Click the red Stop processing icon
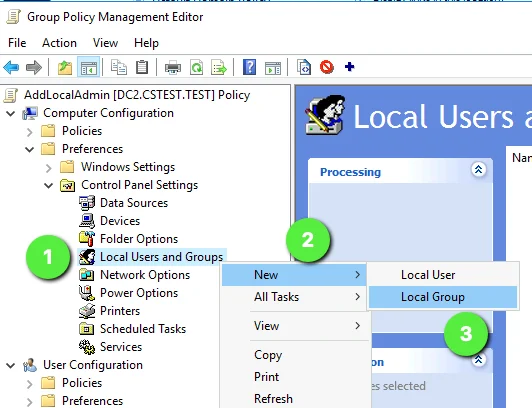 pos(327,67)
